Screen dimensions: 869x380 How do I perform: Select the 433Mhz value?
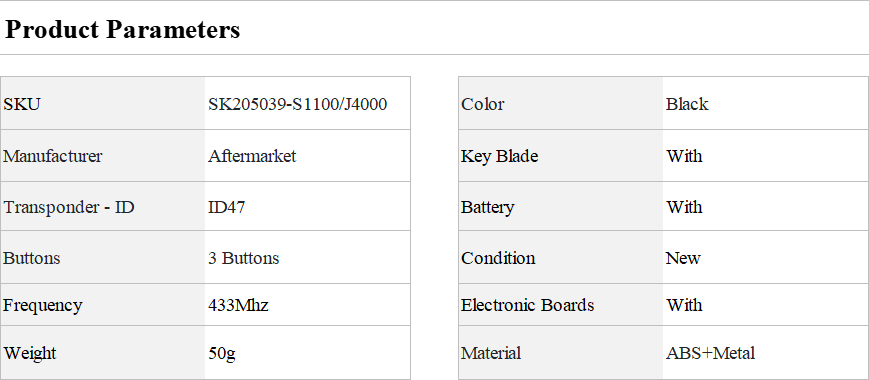238,305
